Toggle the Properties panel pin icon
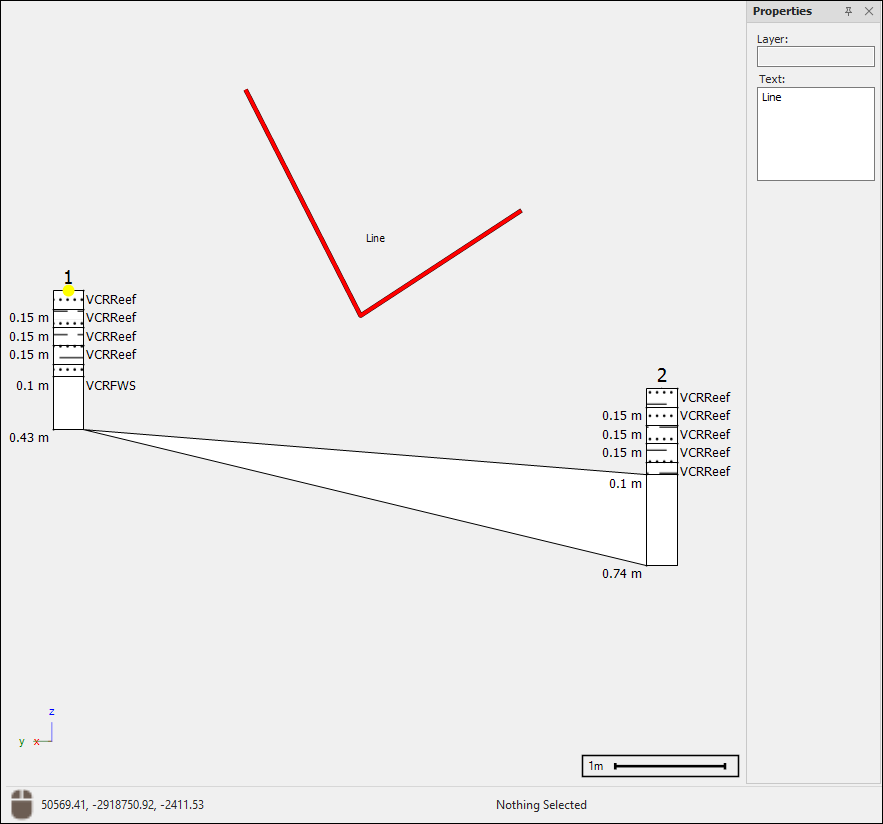Image resolution: width=883 pixels, height=824 pixels. click(849, 11)
